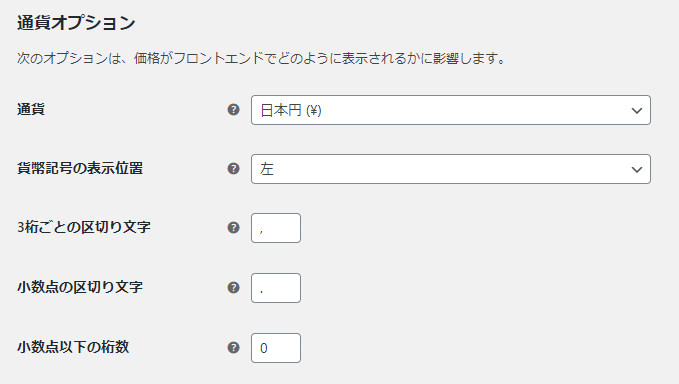Focus the decimal separator field containing period

(x=276, y=288)
